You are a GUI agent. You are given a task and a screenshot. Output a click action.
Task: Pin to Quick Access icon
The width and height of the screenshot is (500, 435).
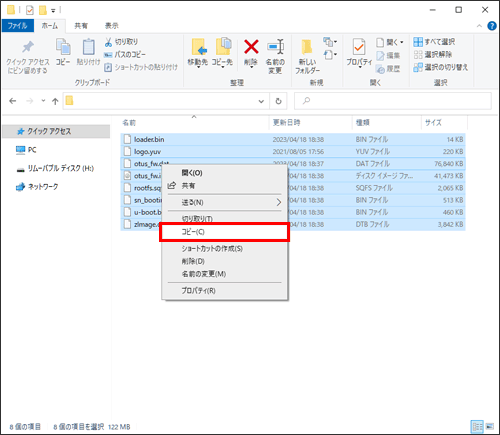(x=28, y=47)
